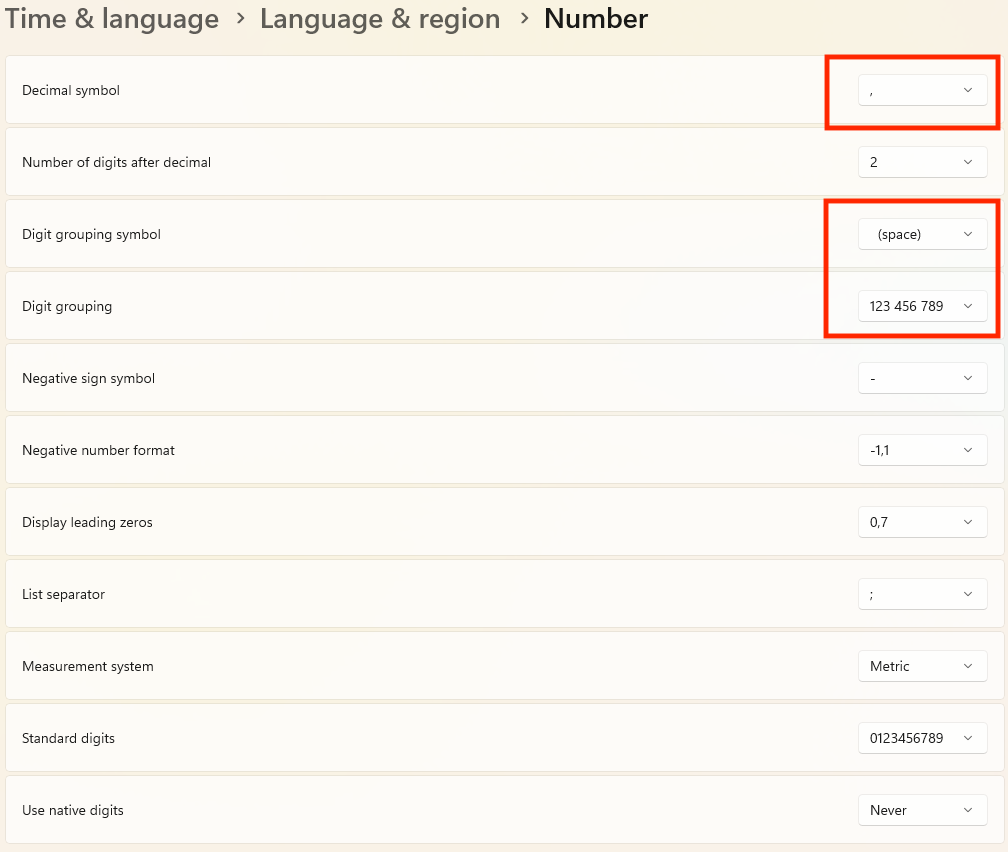
Task: Open the List separator dropdown
Action: (x=922, y=594)
